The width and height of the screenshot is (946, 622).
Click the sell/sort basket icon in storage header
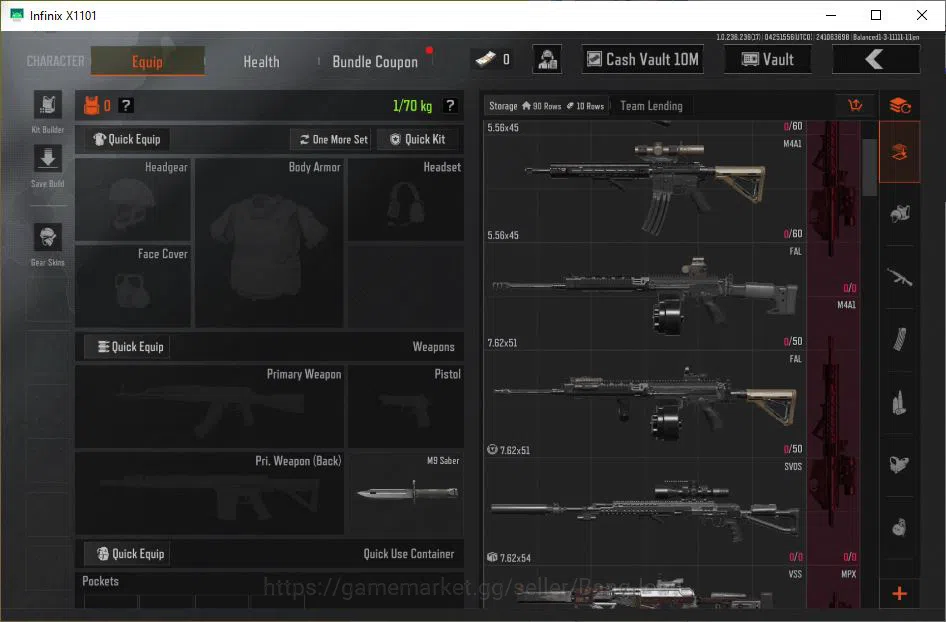coord(855,106)
